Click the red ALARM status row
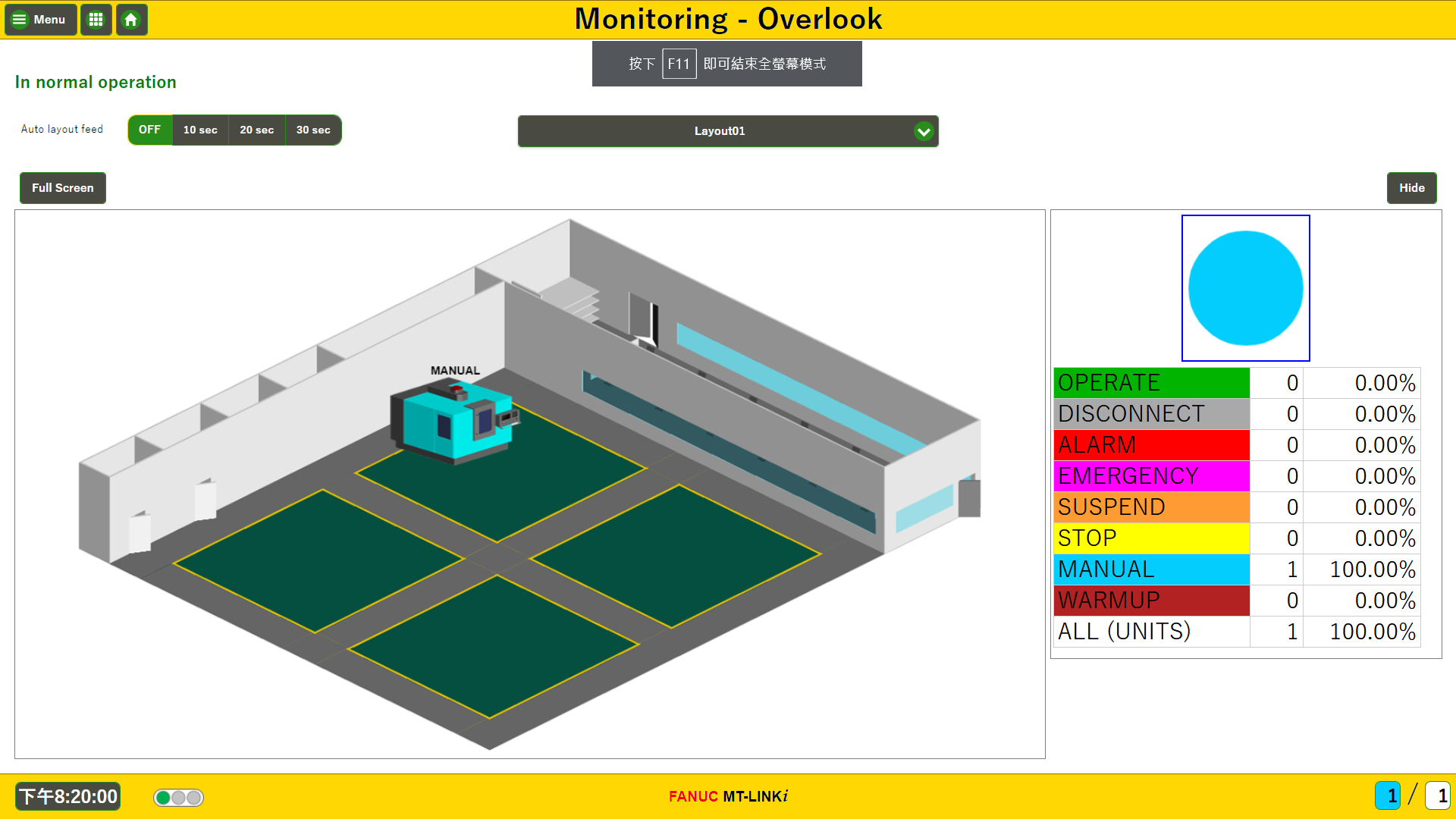Screen dimensions: 1456x819 click(x=1151, y=445)
